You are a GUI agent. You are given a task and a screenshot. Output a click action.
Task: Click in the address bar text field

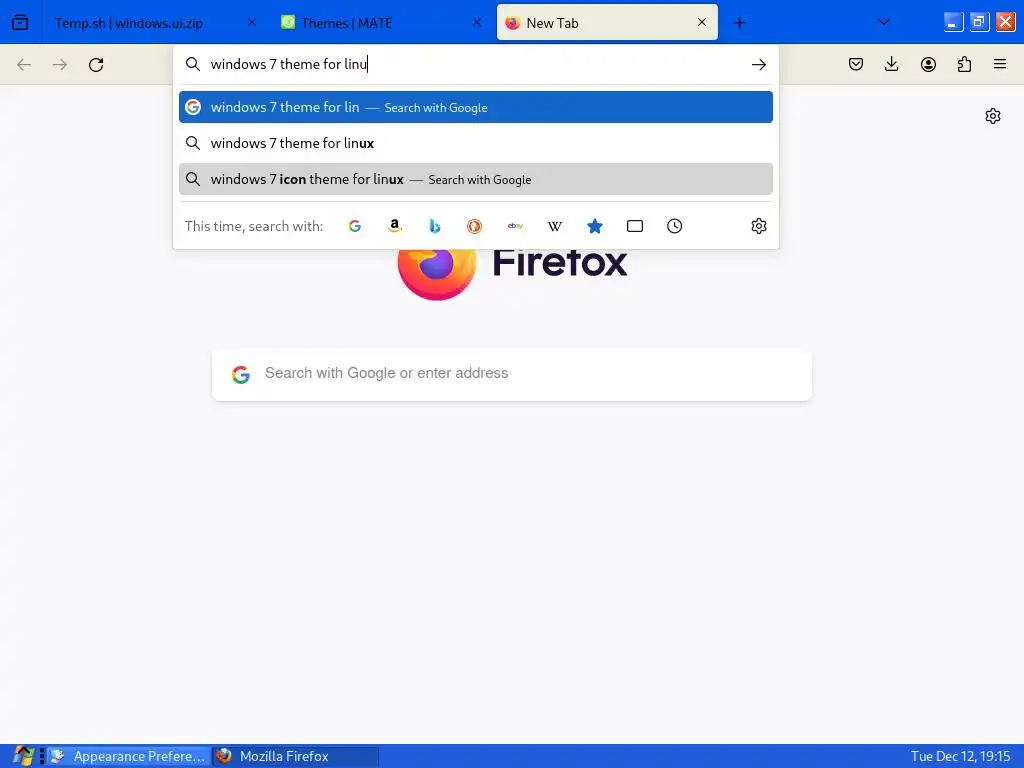click(x=477, y=64)
